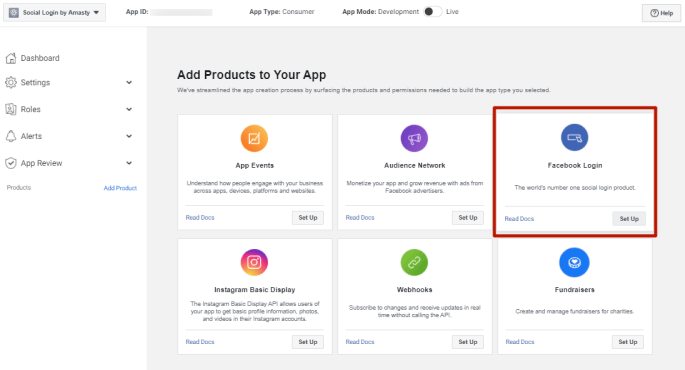Click the Help button
This screenshot has height=370, width=685.
(x=661, y=13)
